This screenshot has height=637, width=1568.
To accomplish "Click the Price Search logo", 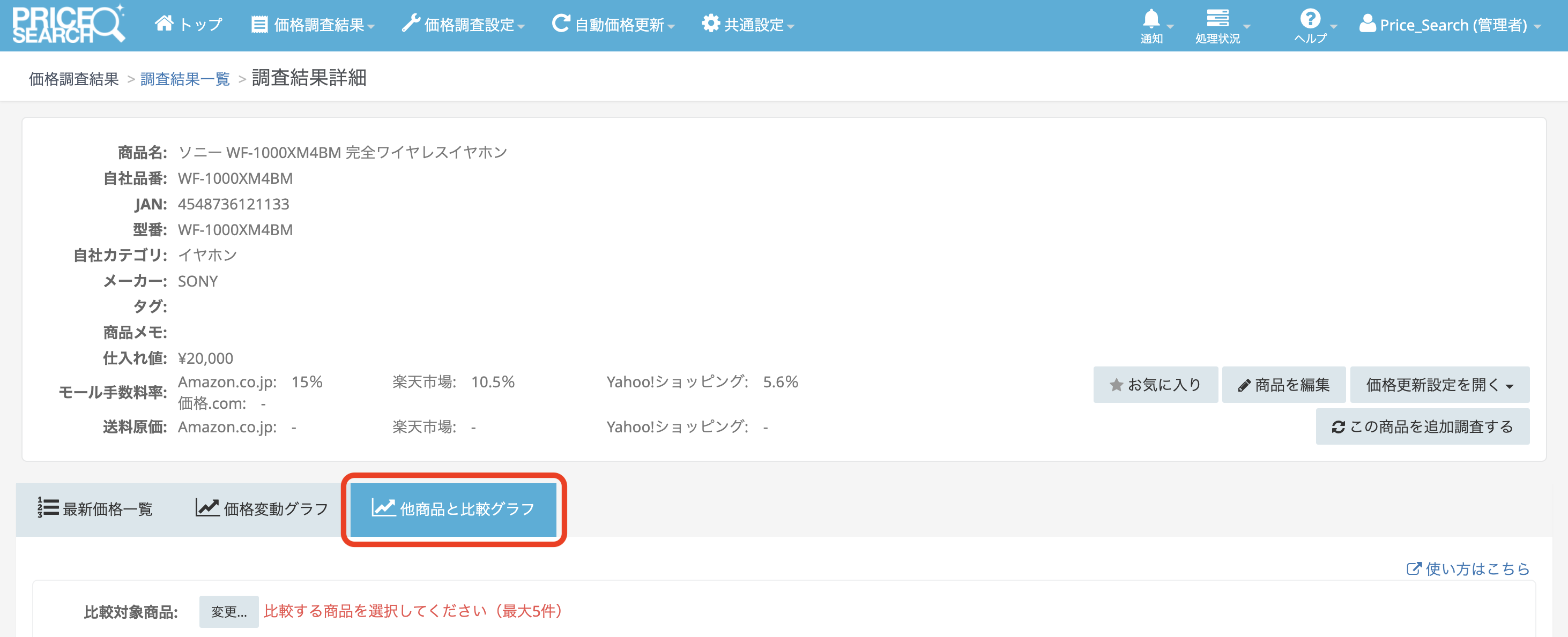I will 68,24.
